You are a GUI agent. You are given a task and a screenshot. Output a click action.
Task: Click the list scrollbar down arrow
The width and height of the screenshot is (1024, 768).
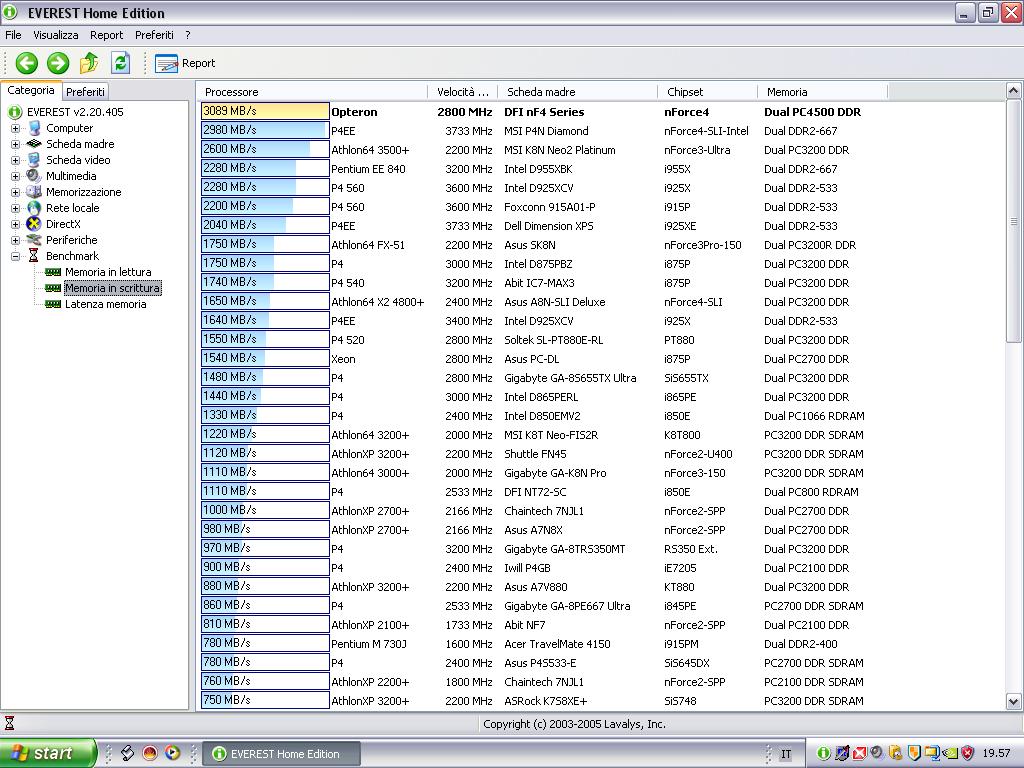pyautogui.click(x=1013, y=702)
